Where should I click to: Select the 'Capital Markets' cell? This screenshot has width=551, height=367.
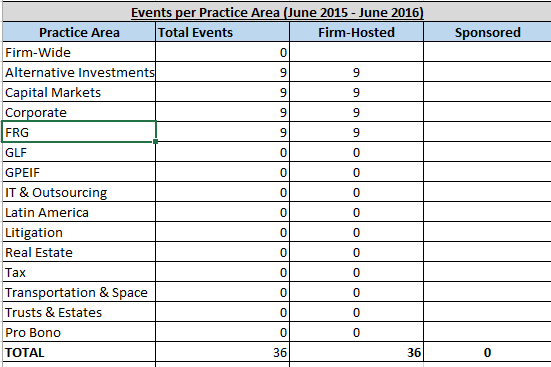point(79,92)
